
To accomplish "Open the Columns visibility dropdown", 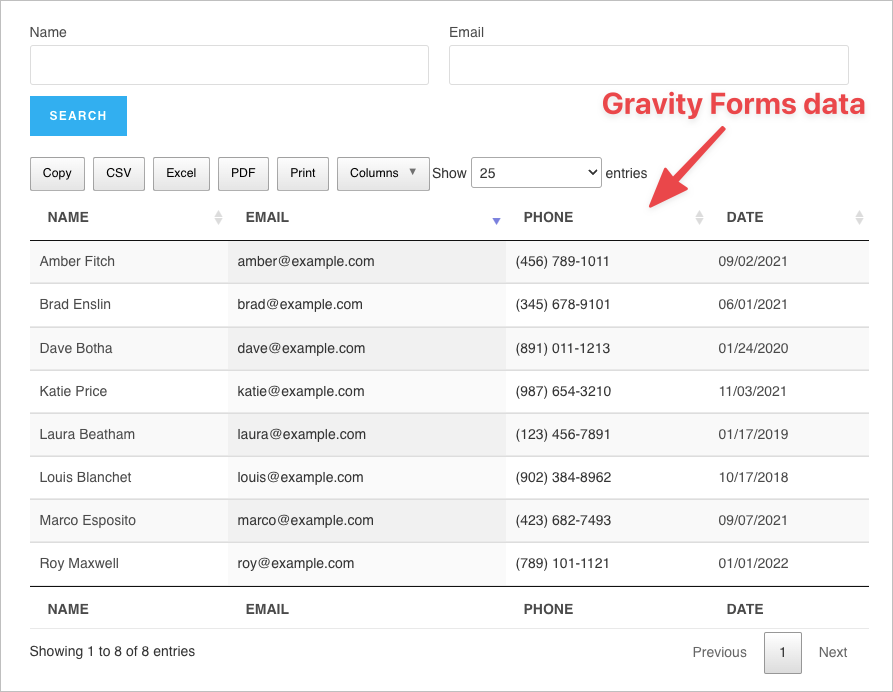I will pyautogui.click(x=383, y=173).
